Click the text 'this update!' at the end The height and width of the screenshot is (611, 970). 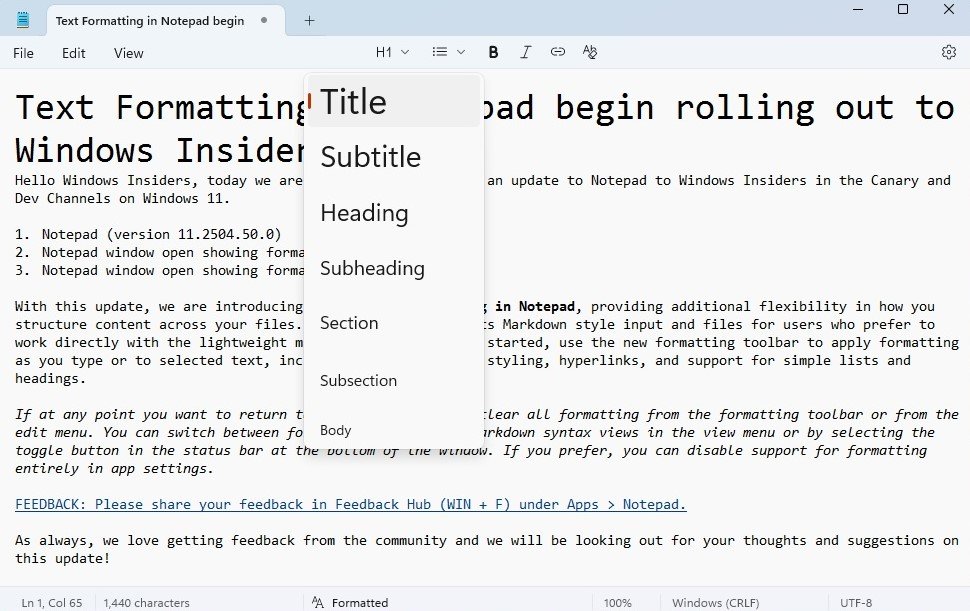[x=62, y=558]
